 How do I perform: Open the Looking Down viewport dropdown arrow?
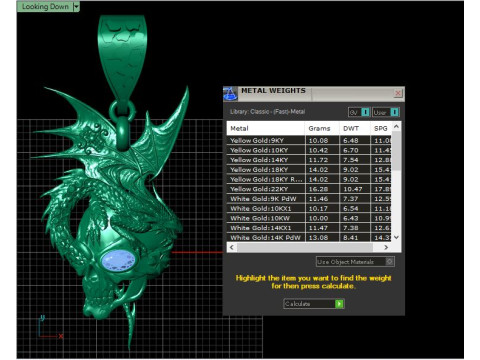(76, 7)
